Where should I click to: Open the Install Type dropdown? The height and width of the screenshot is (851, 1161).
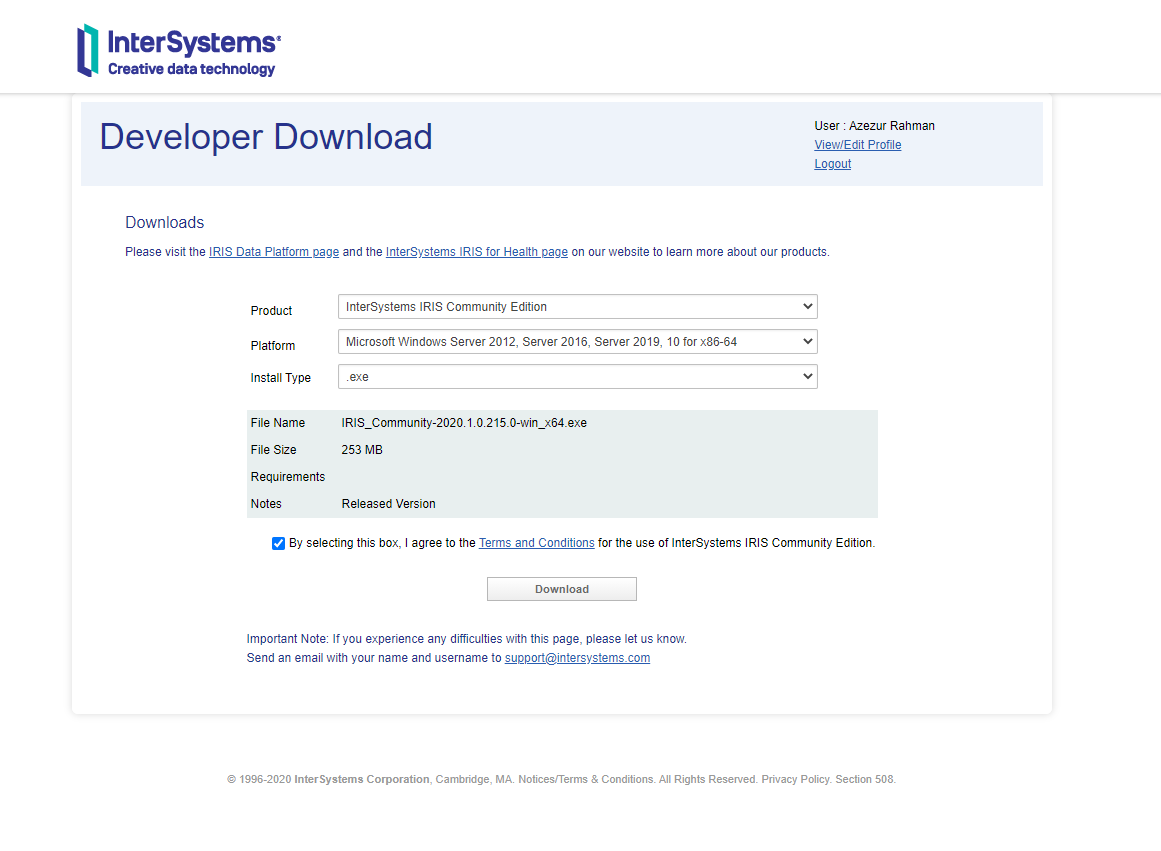point(578,376)
